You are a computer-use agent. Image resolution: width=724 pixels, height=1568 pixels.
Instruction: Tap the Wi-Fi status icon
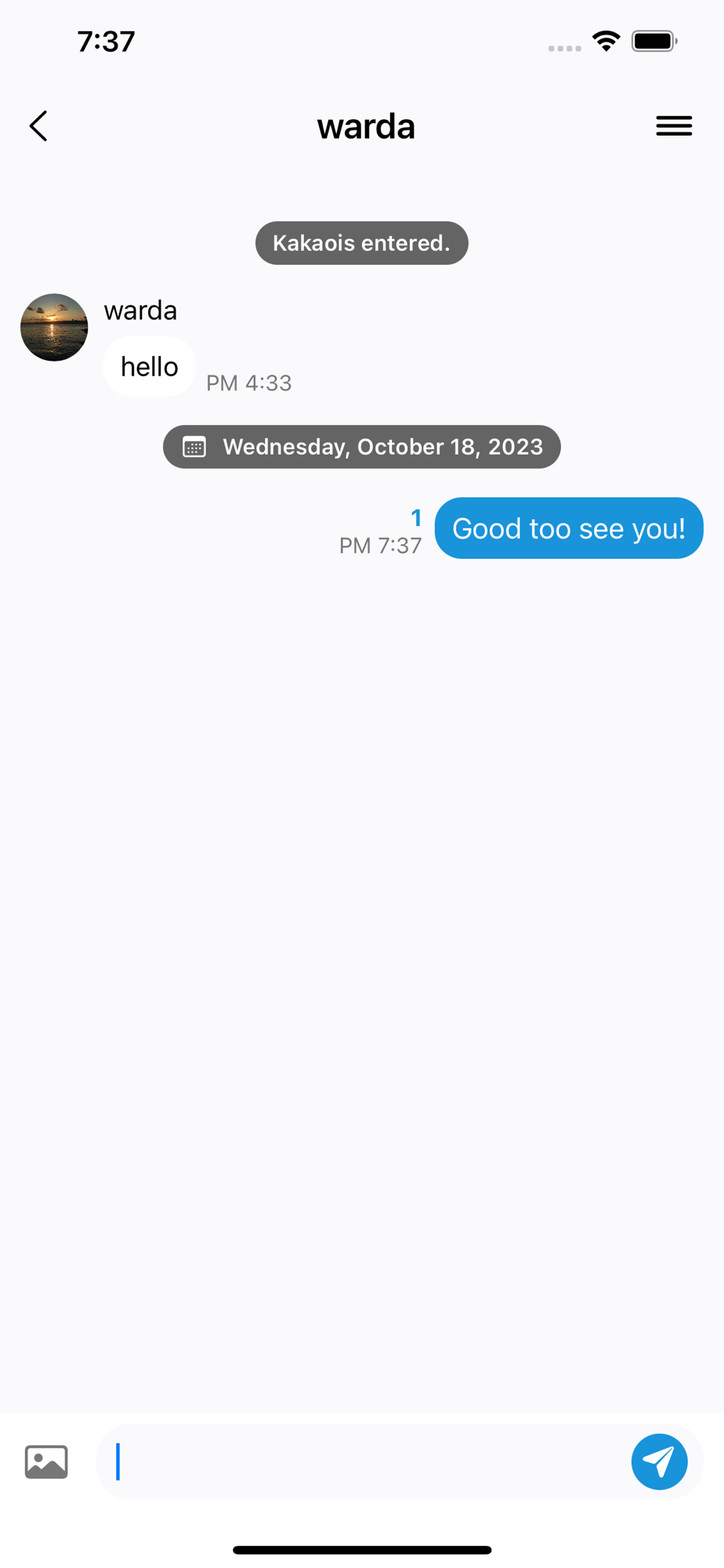(606, 41)
